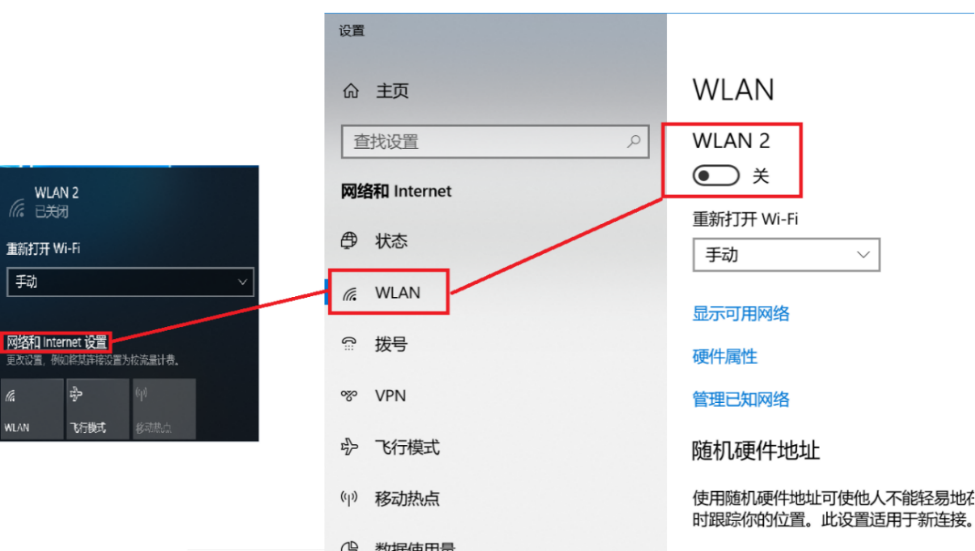This screenshot has width=975, height=551.
Task: Expand the 手动 dropdown in dark flyout
Action: 130,282
